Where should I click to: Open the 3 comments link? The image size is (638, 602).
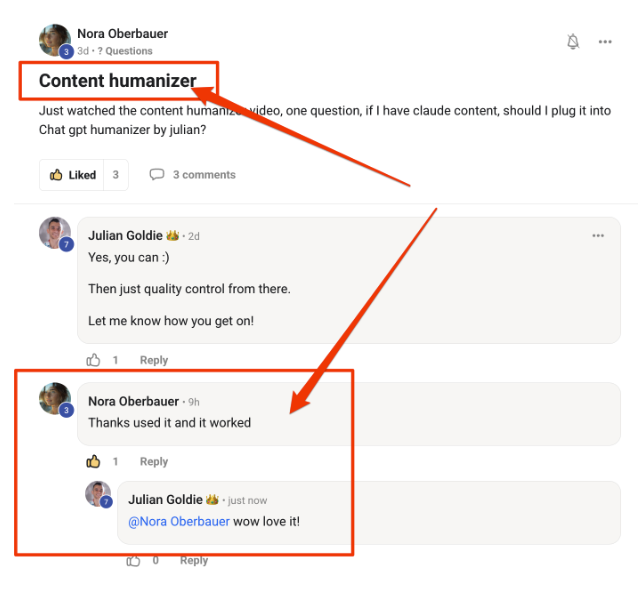click(204, 175)
